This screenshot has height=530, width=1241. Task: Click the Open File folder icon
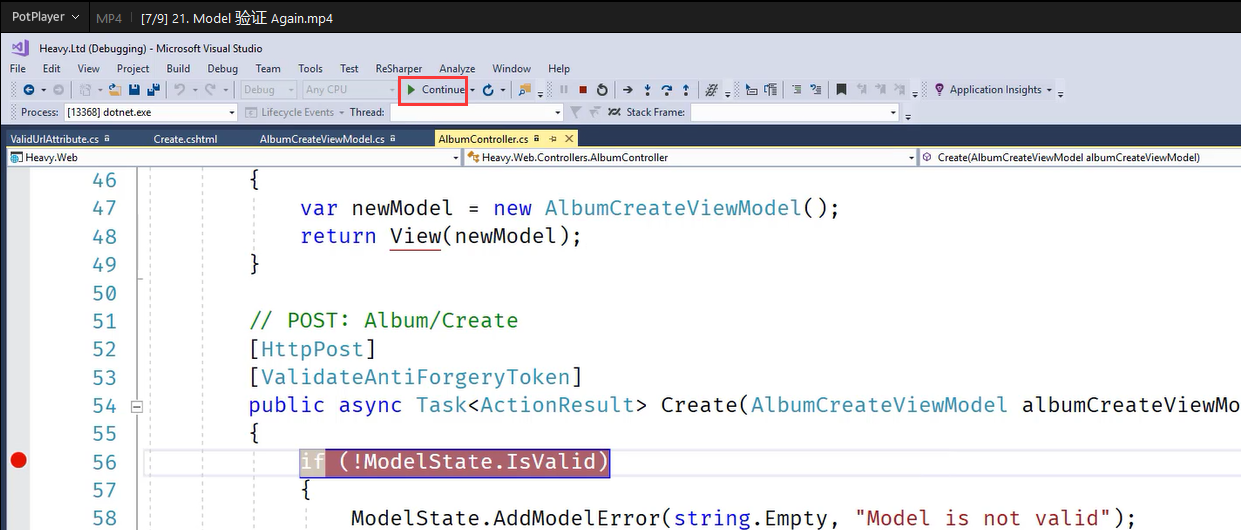tap(115, 90)
